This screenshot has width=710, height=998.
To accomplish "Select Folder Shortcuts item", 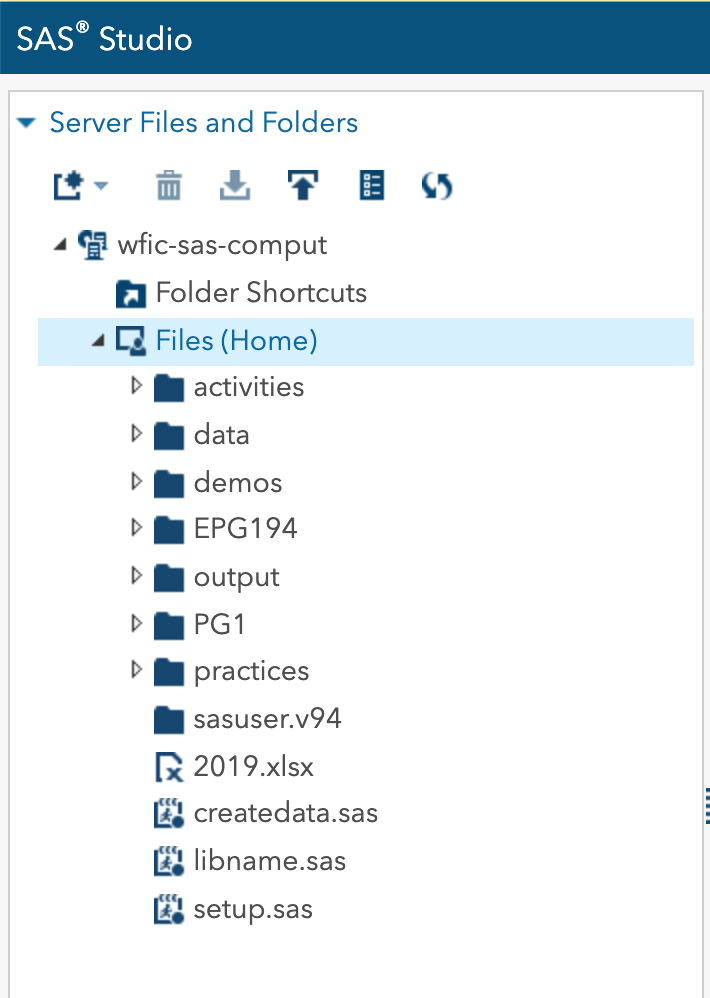I will (x=261, y=293).
